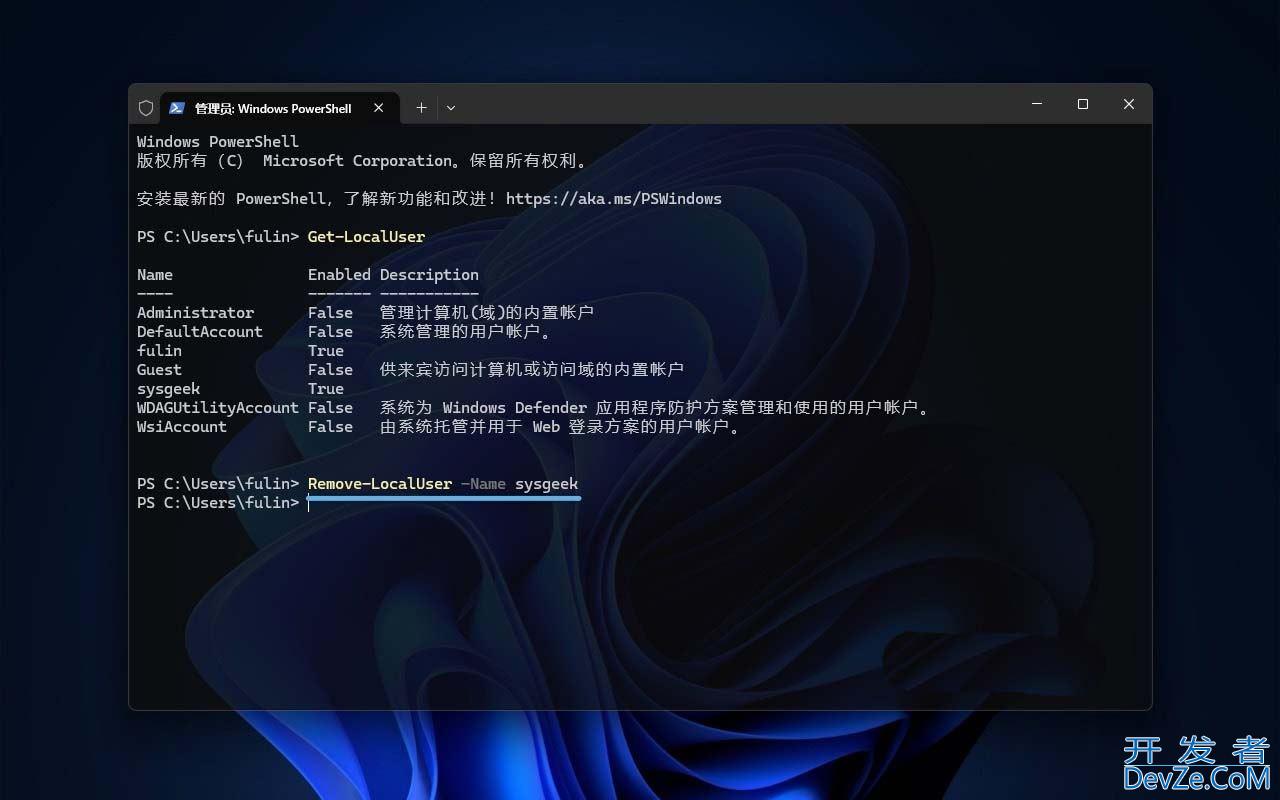Click the admin shield icon in the title bar
The width and height of the screenshot is (1280, 800).
pyautogui.click(x=146, y=108)
